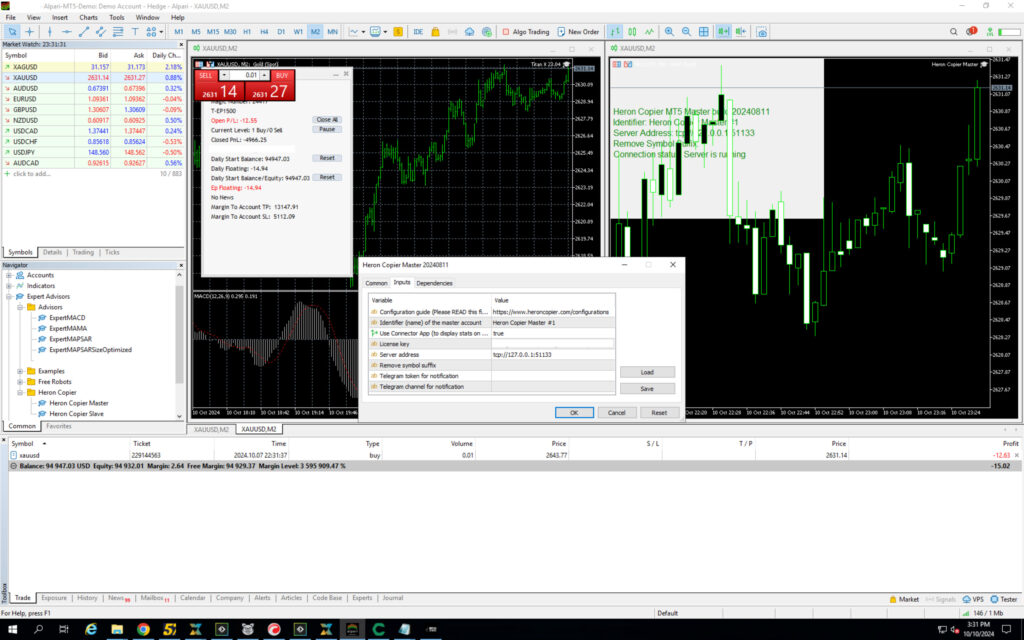
Task: Tile chart windows with grid icon
Action: [x=703, y=31]
